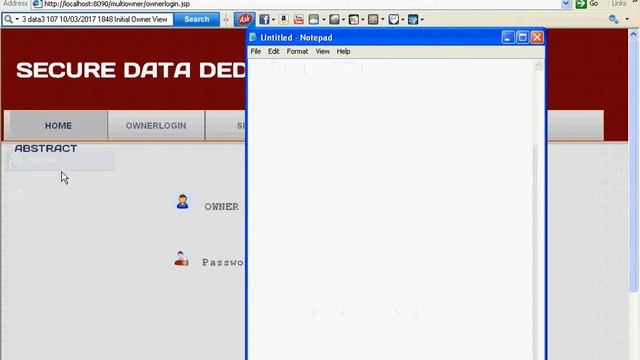640x360 pixels.
Task: Click the shield toolbar icon
Action: click(x=393, y=19)
